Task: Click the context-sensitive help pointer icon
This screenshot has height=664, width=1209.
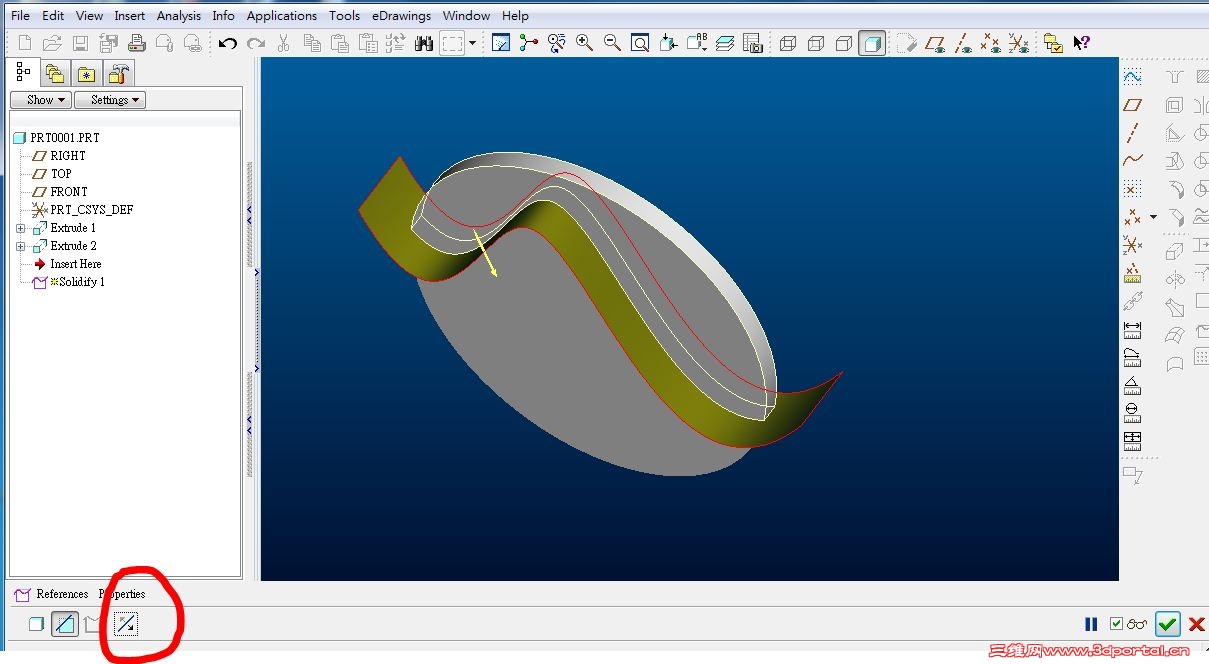Action: pos(1081,43)
